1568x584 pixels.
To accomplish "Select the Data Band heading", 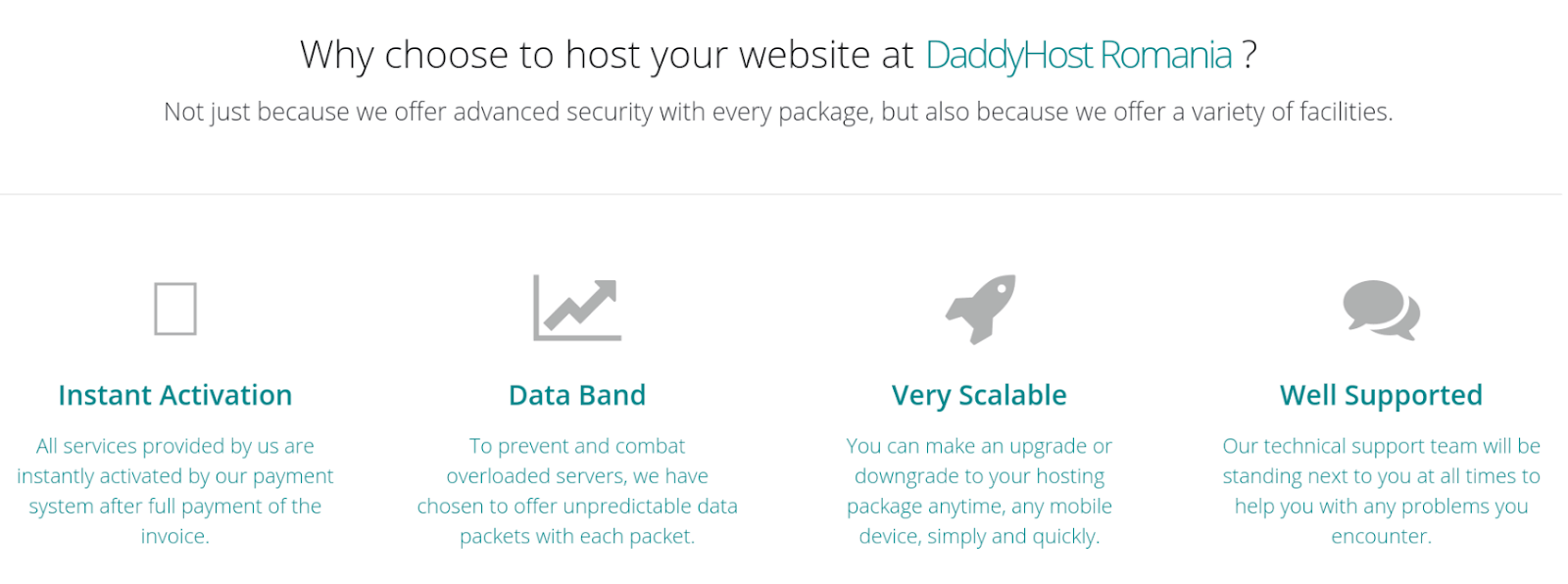I will 577,395.
